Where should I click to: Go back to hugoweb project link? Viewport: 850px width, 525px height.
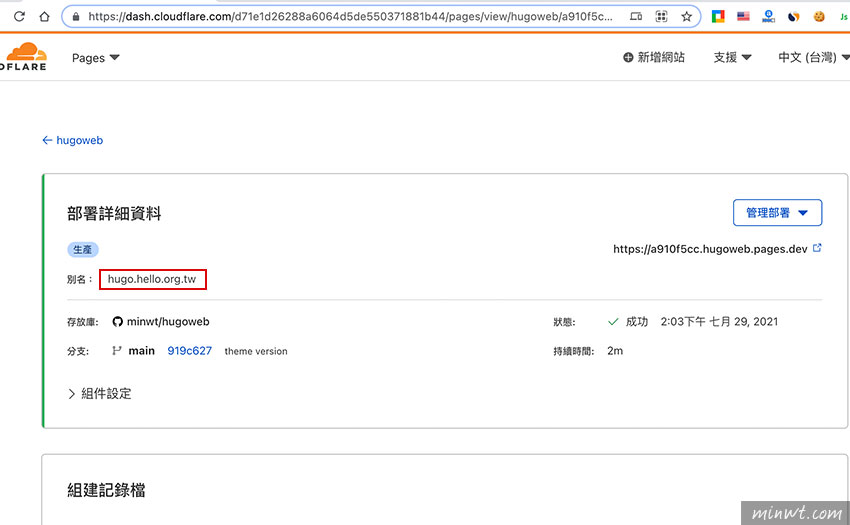[x=73, y=140]
